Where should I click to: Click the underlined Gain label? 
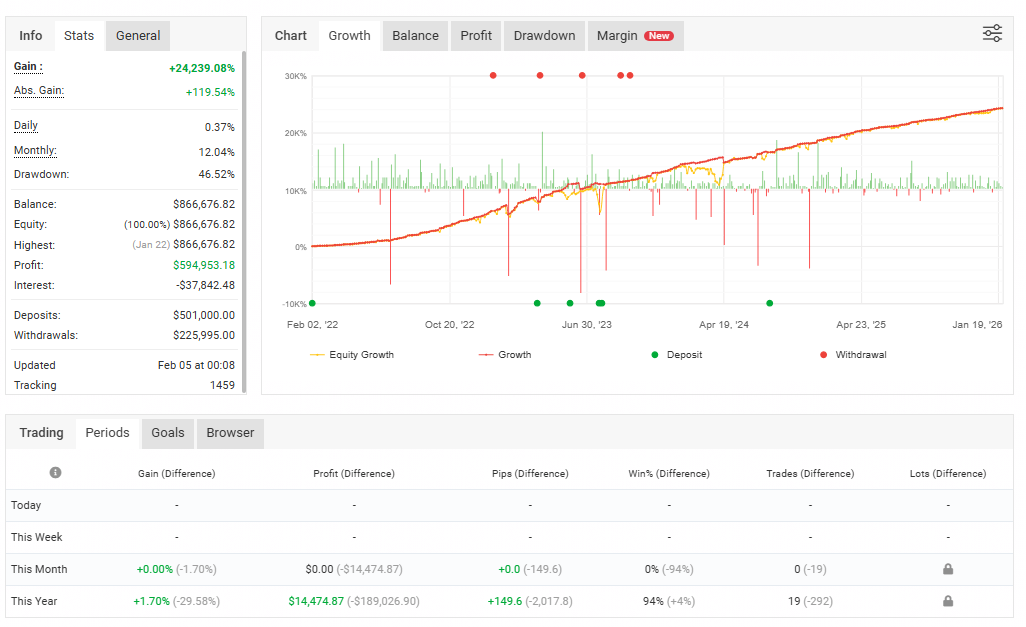(28, 67)
